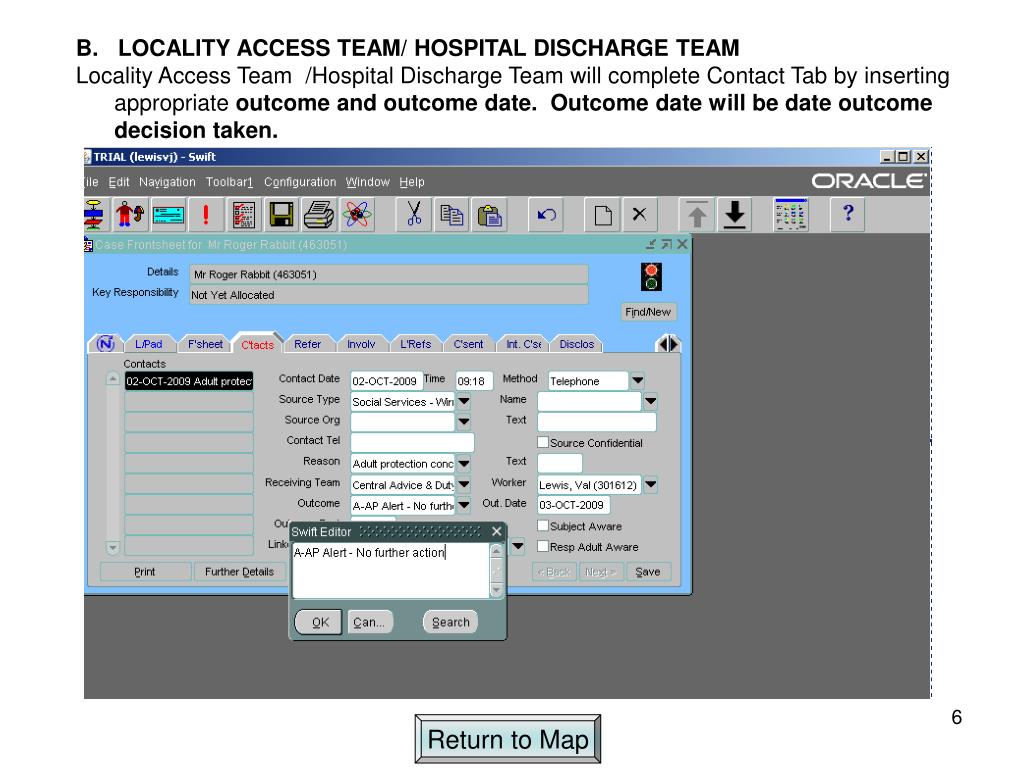Switch to the F'sheet tab

click(205, 344)
